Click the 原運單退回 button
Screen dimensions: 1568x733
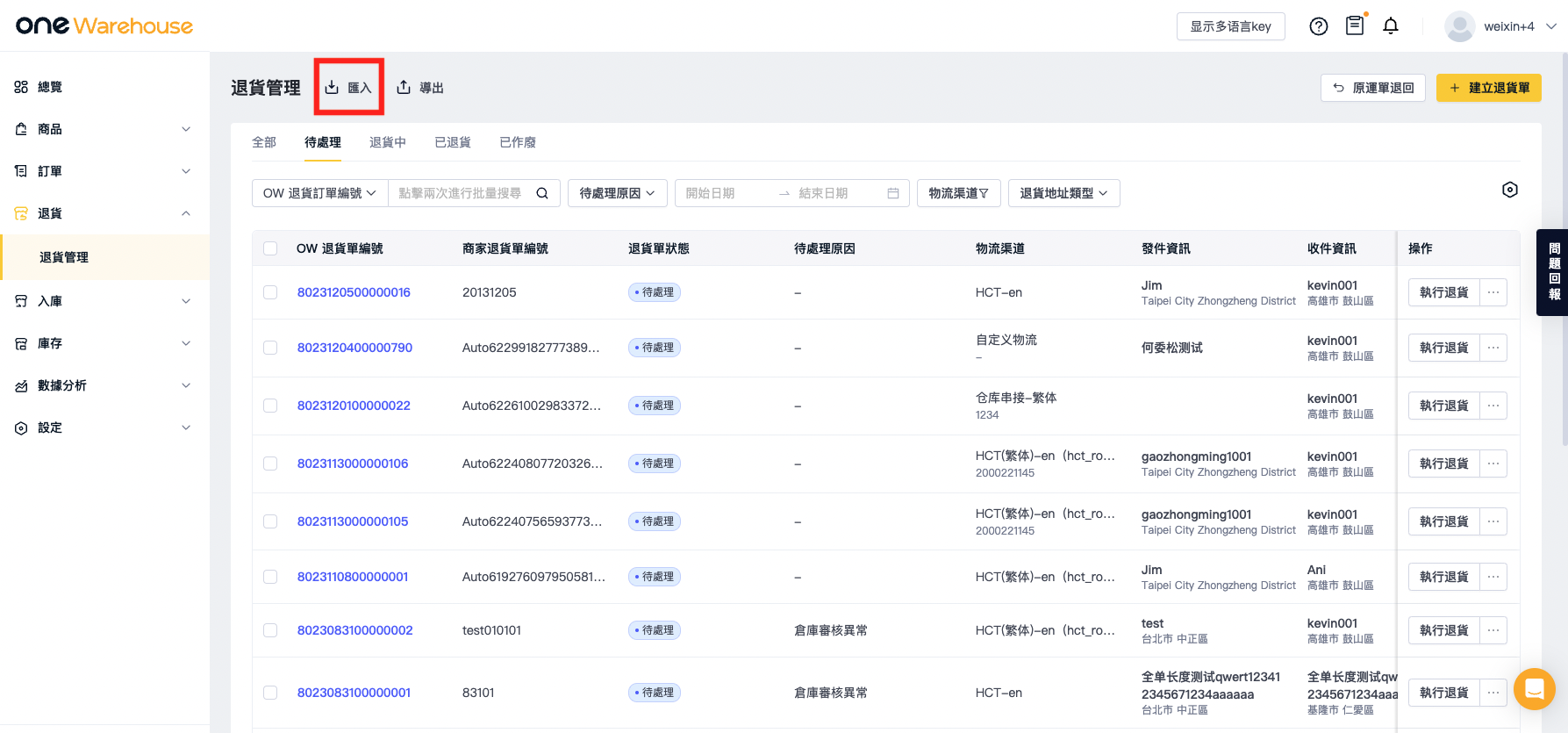1373,88
